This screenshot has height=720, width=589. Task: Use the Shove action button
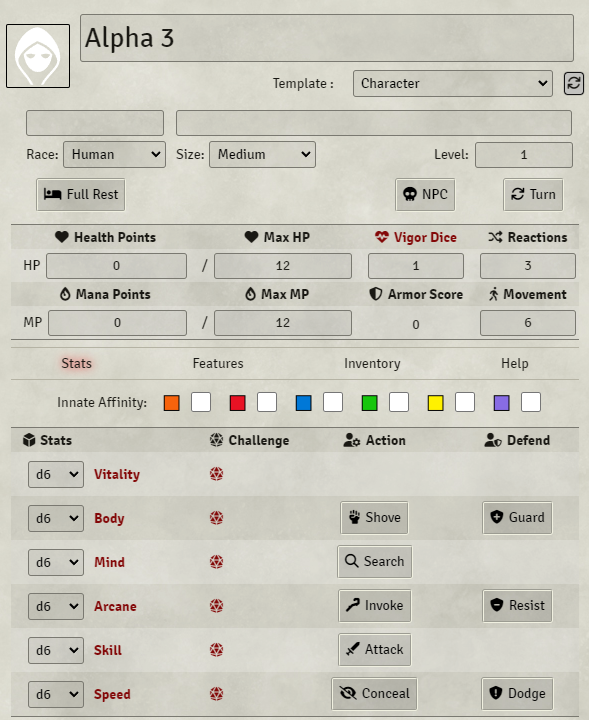tap(374, 518)
